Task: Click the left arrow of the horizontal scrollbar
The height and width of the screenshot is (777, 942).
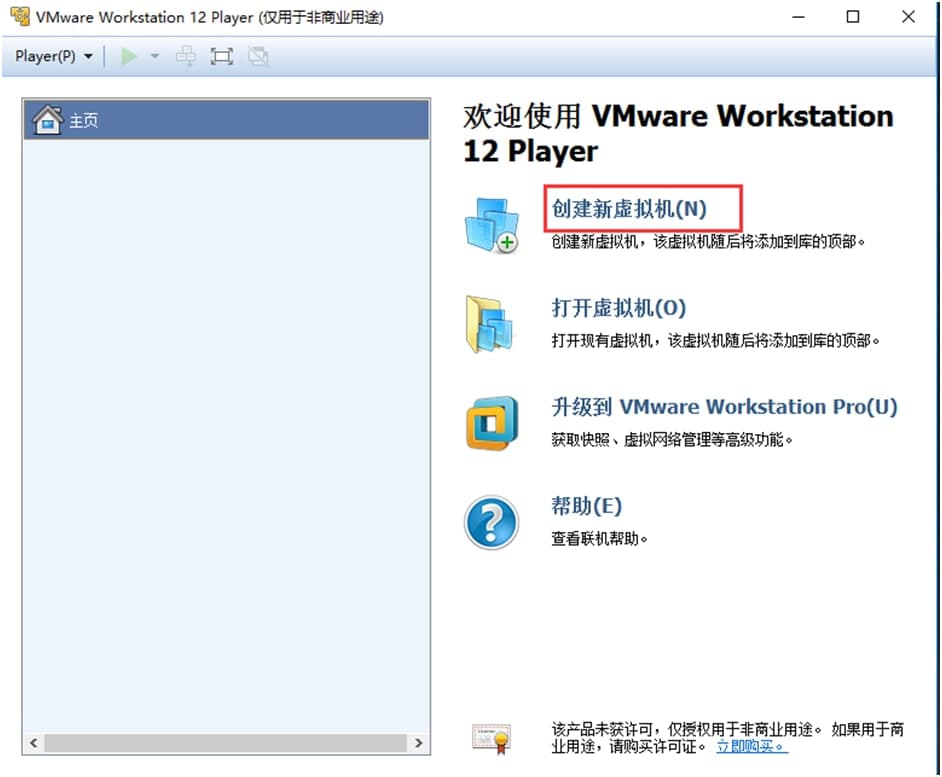Action: [33, 743]
